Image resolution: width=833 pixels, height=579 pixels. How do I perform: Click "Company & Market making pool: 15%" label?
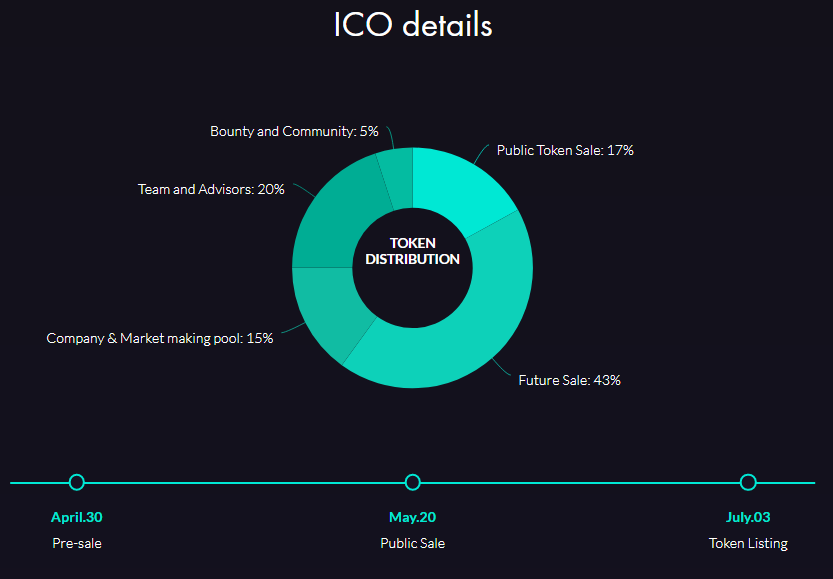click(x=160, y=338)
